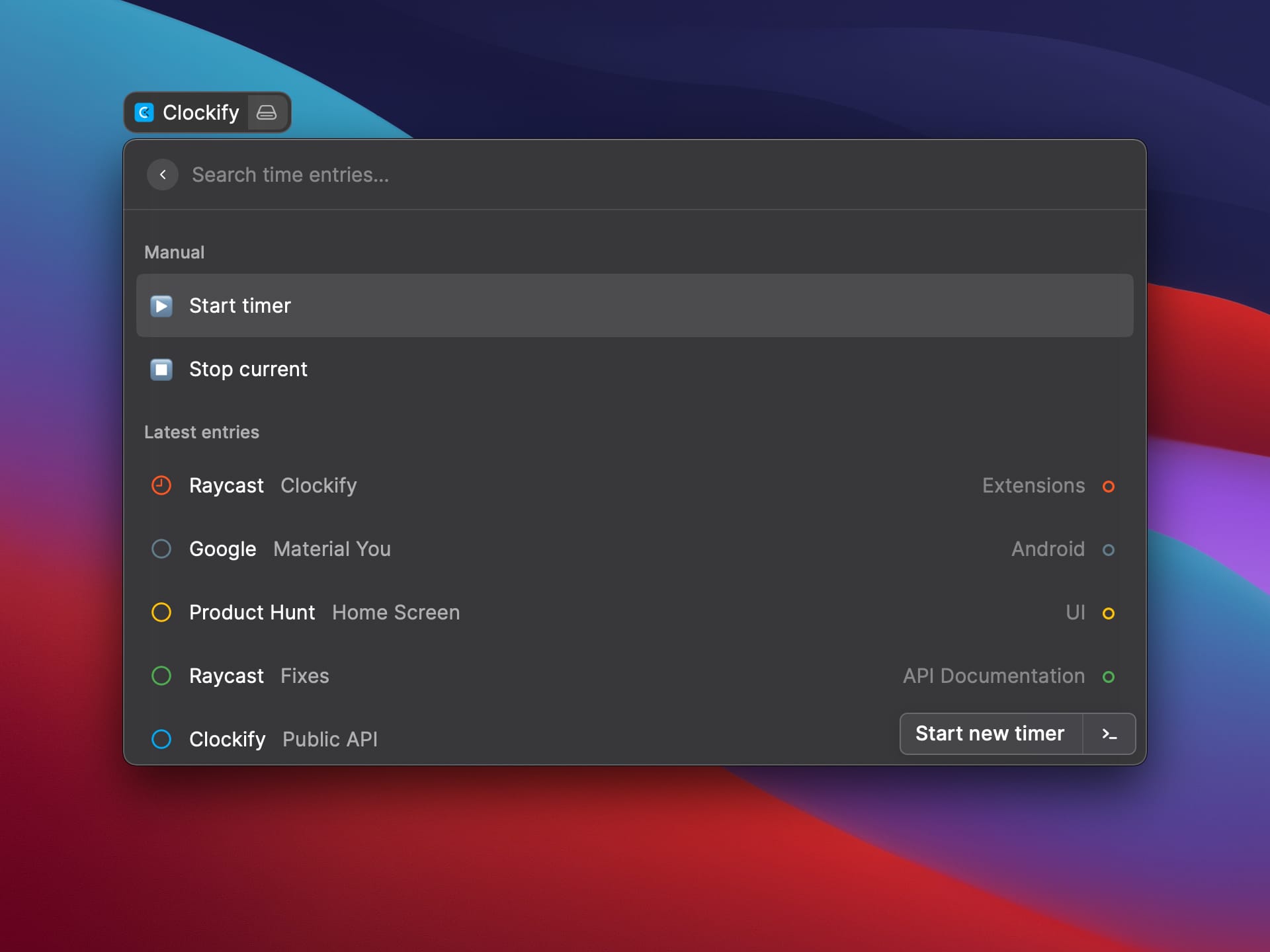Click the orange Extensions tag dot
The image size is (1270, 952).
(x=1109, y=487)
